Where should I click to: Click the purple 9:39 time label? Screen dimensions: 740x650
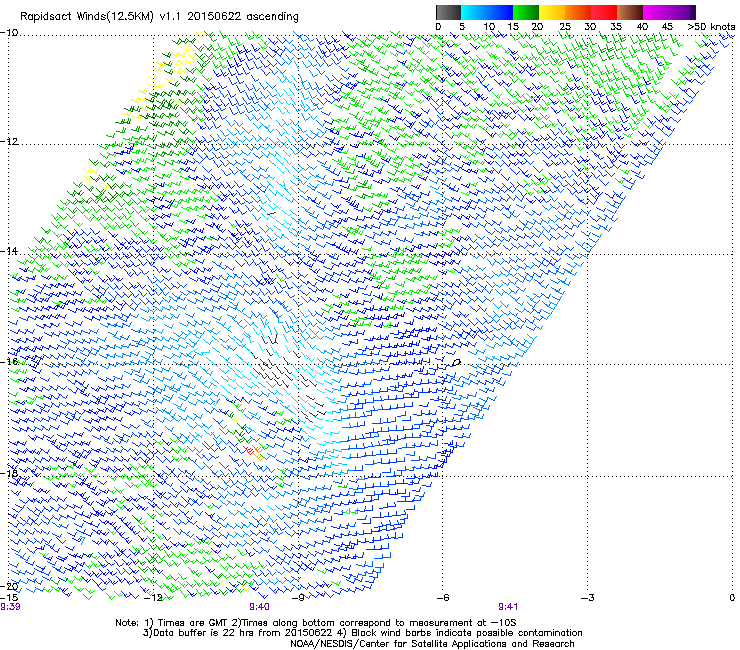pyautogui.click(x=10, y=607)
